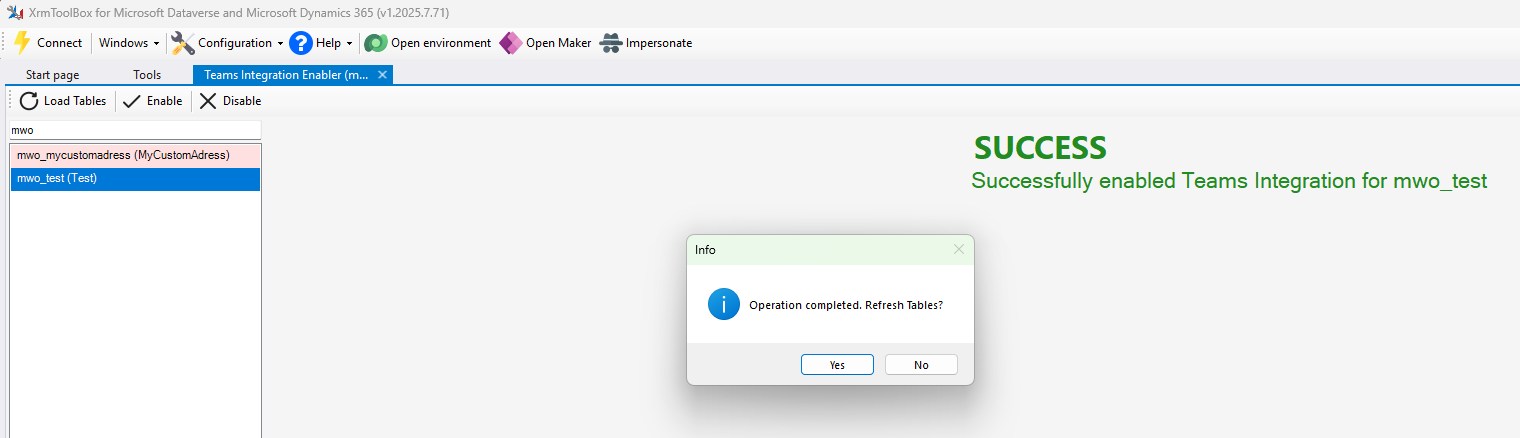Click the Enable checkmark icon
Screen dimensions: 1520x438
coord(132,101)
